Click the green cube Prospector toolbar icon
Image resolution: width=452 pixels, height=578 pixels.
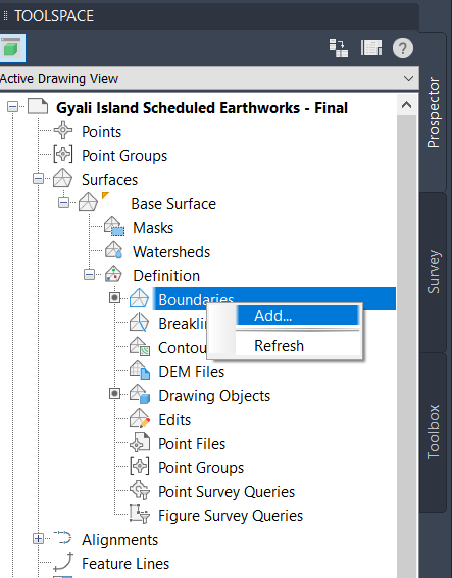click(x=12, y=48)
